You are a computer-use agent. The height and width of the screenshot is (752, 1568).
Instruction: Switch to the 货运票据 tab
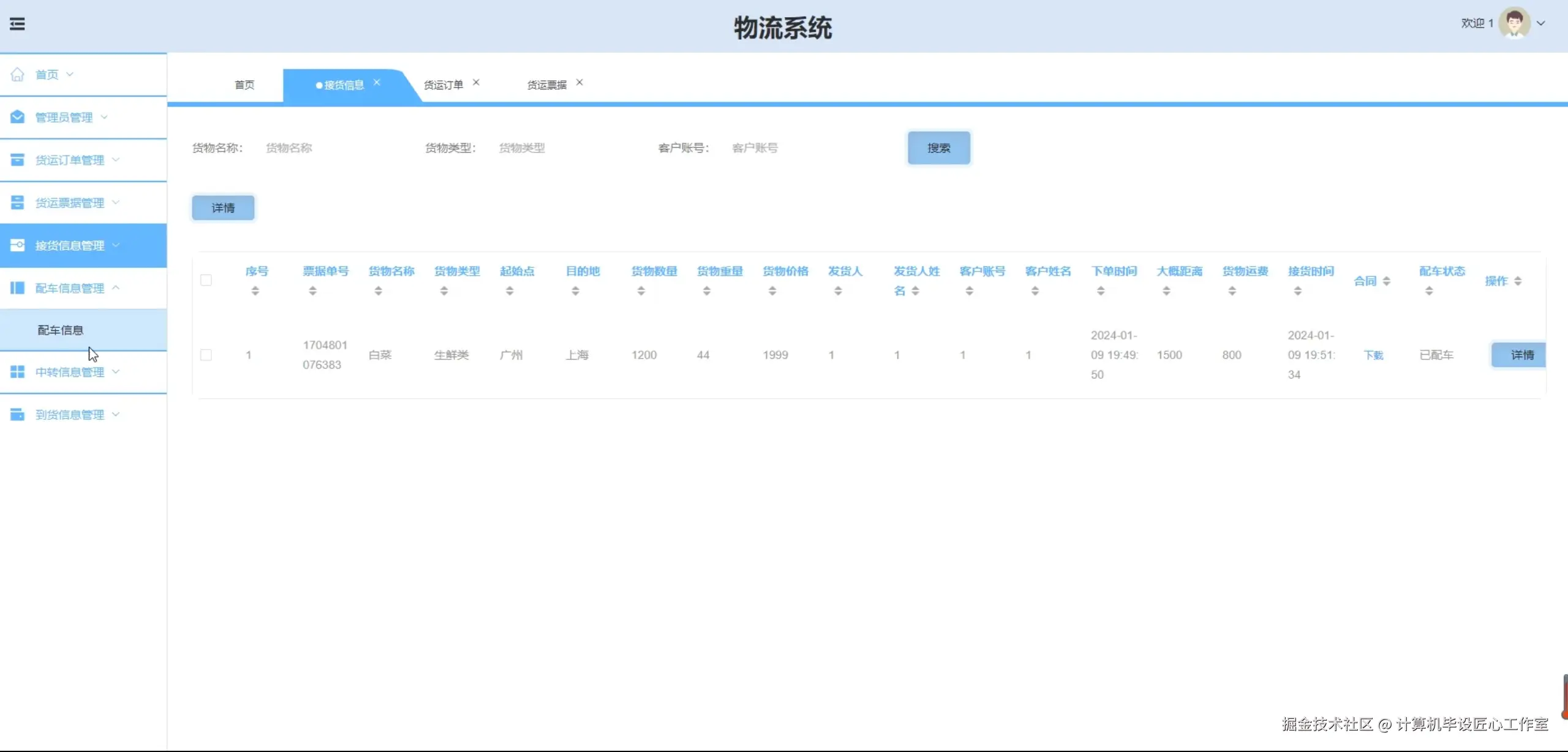(546, 85)
